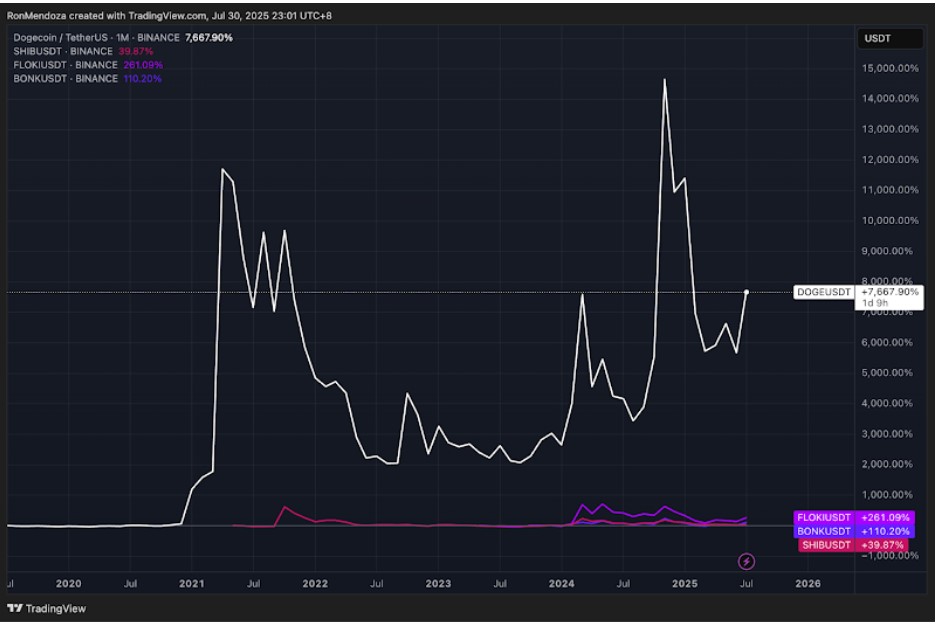
Task: Click the 2021 label on the time axis
Action: pos(192,584)
